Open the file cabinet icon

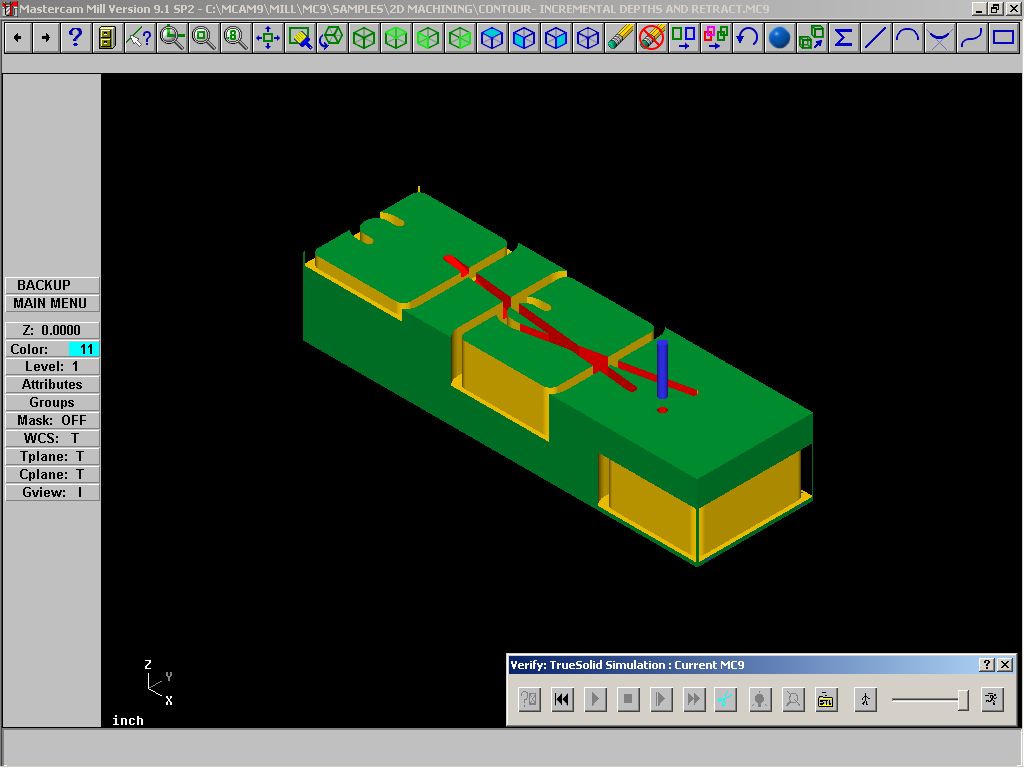point(107,38)
